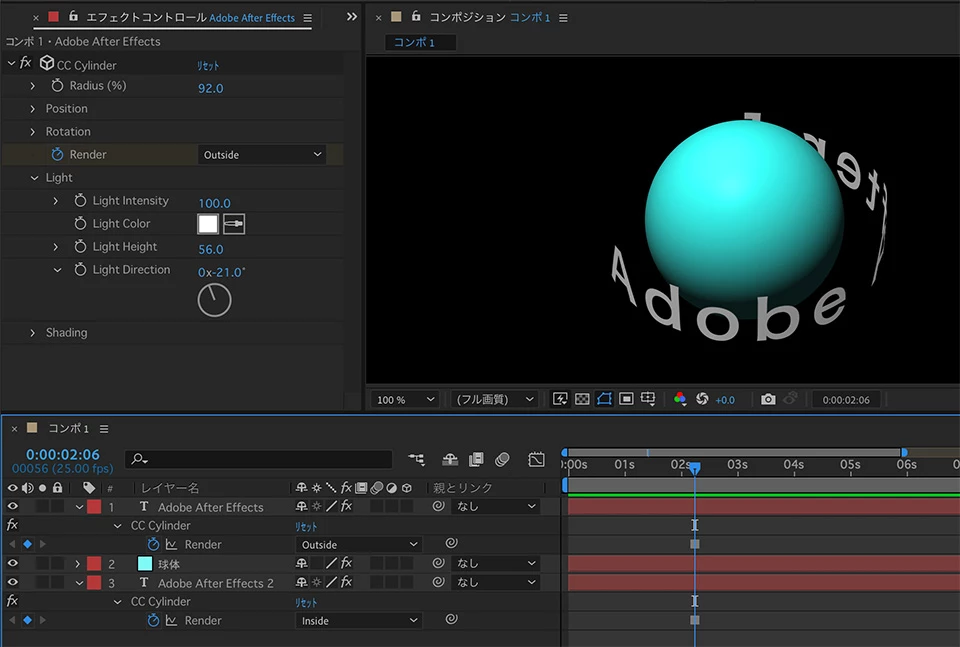This screenshot has width=960, height=647.
Task: Click the Light Direction angle dial
Action: (214, 300)
